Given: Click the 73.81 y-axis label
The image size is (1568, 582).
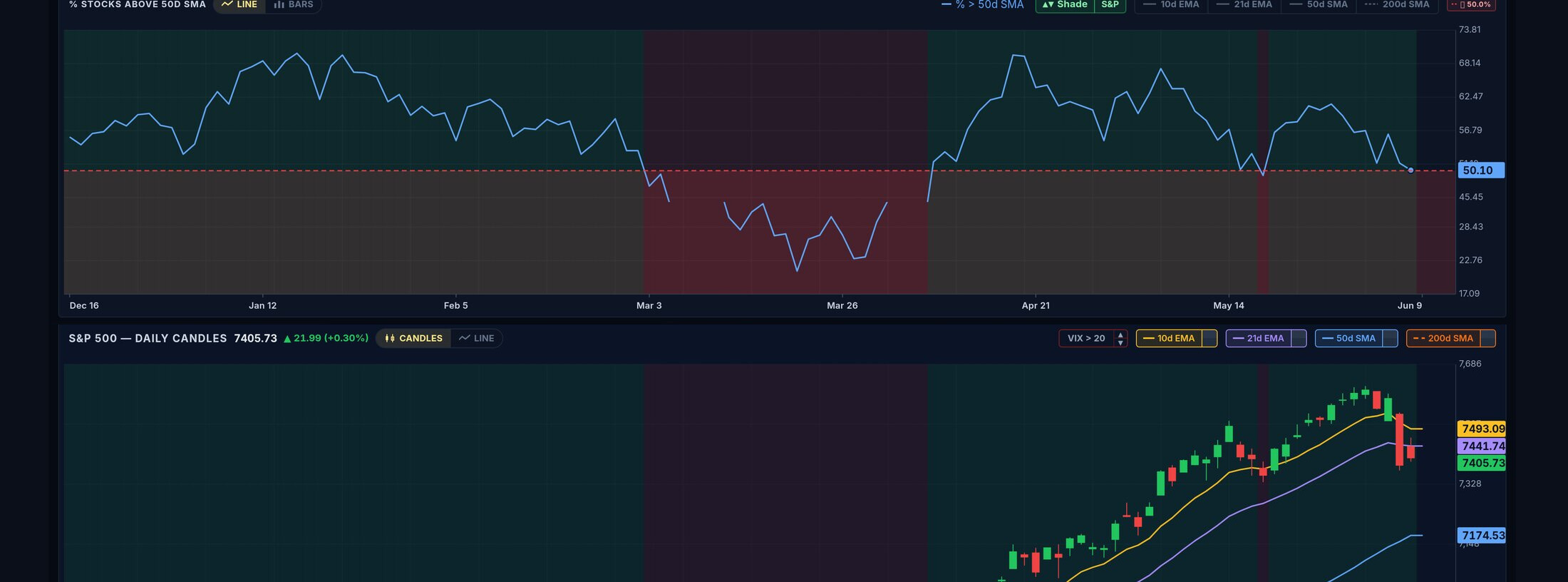Looking at the screenshot, I should point(1470,29).
